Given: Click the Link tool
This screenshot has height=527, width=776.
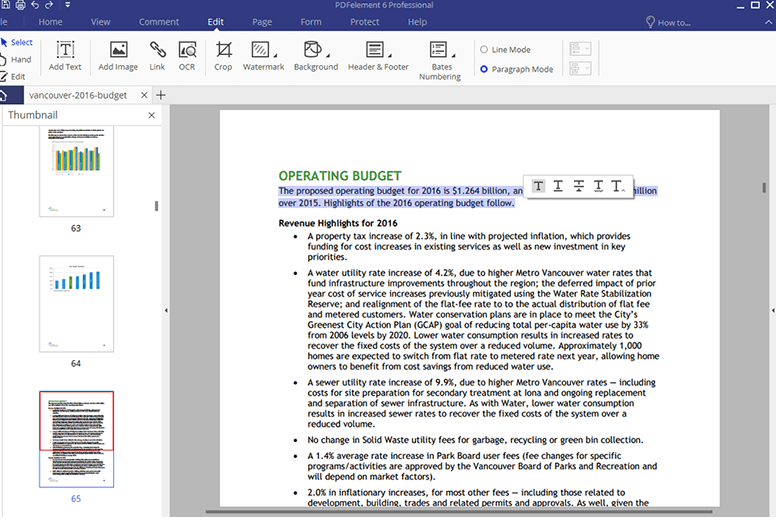Looking at the screenshot, I should point(157,56).
